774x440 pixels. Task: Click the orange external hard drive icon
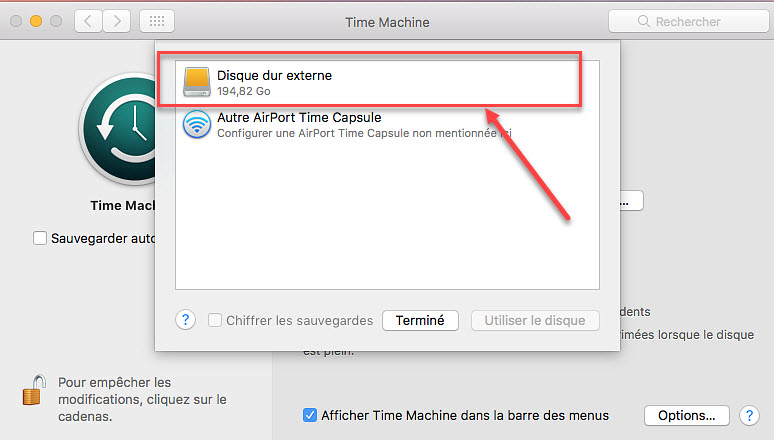pyautogui.click(x=197, y=82)
